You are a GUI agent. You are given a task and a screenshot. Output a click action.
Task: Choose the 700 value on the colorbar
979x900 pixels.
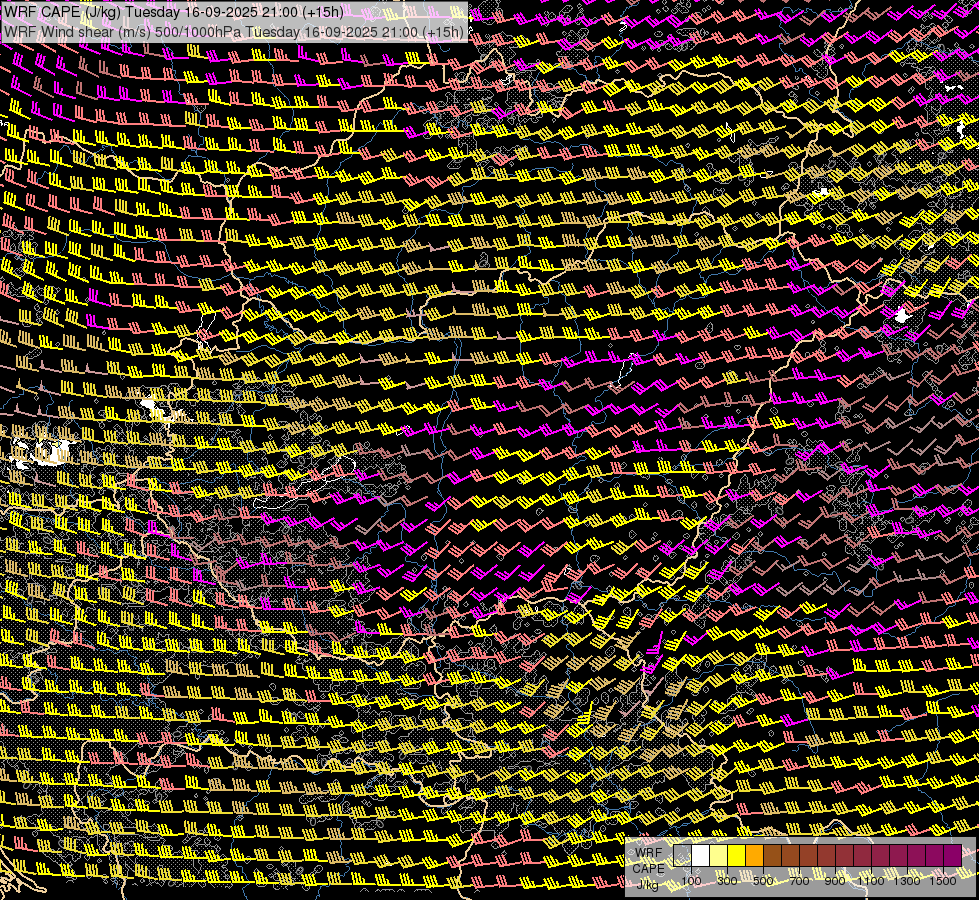[x=799, y=881]
